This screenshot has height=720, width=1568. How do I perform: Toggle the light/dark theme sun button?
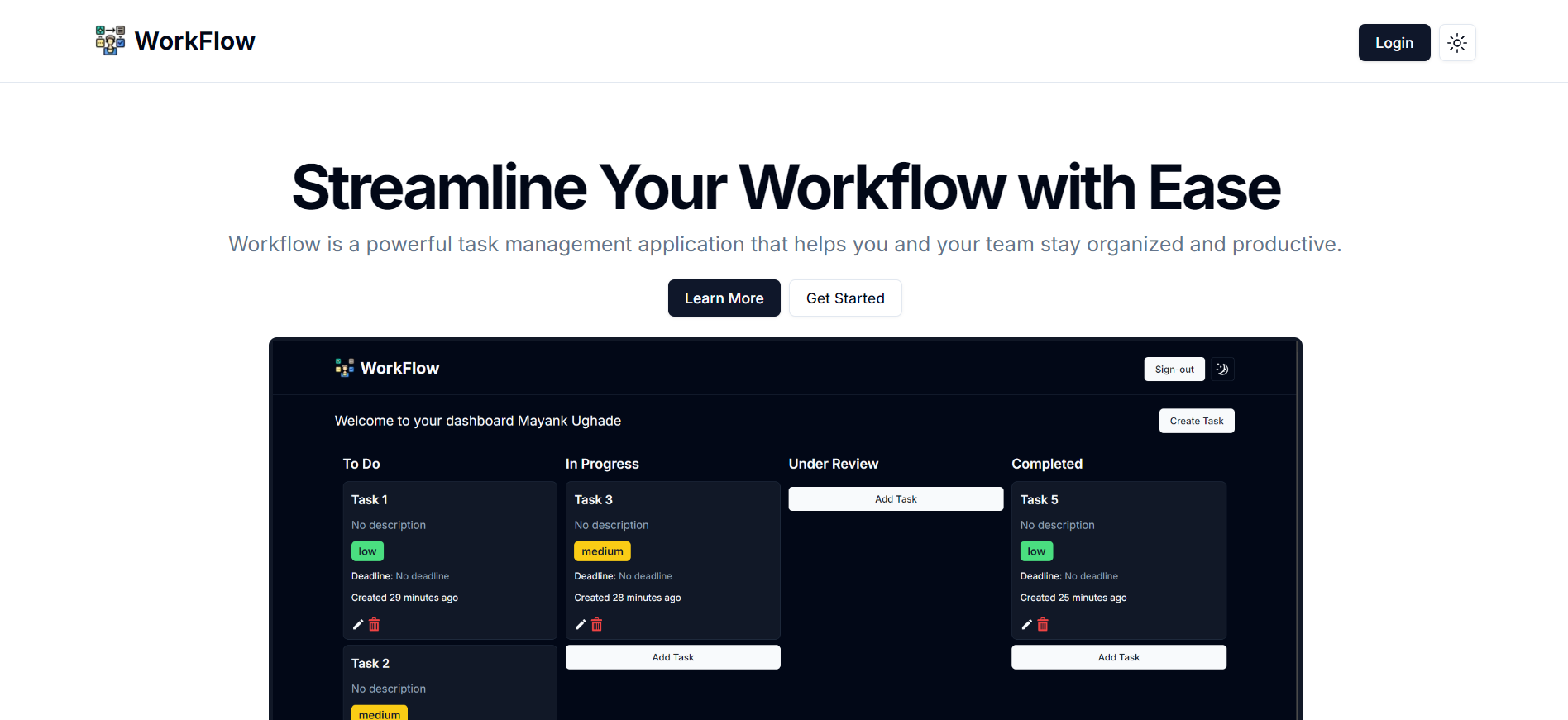tap(1457, 43)
